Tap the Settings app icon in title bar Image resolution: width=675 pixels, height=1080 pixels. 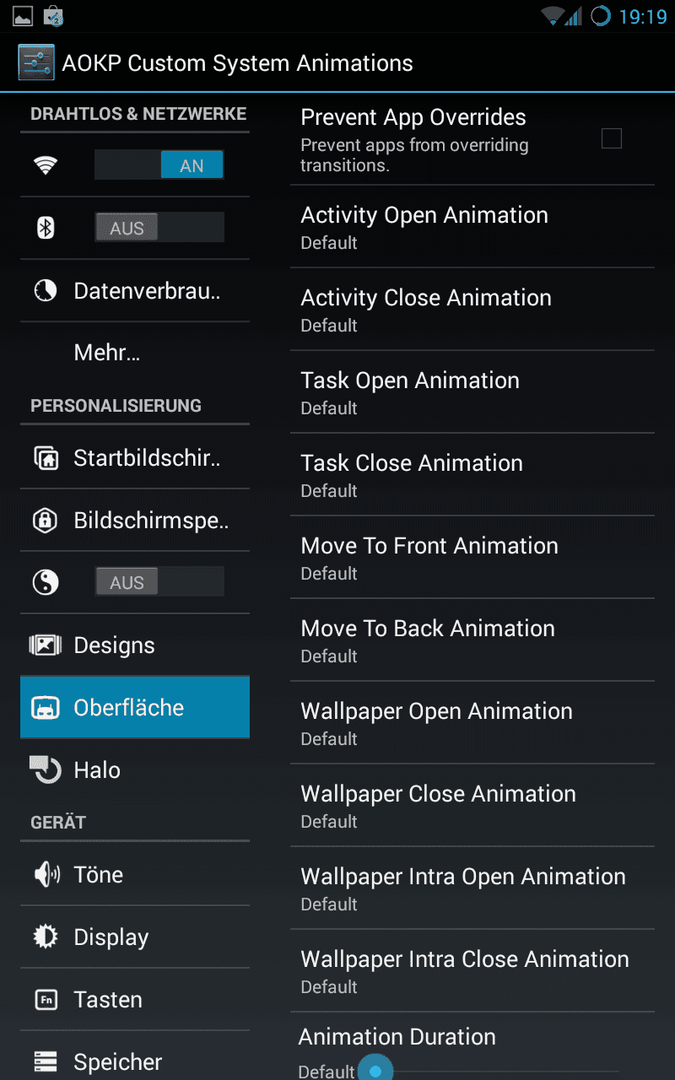[x=37, y=63]
